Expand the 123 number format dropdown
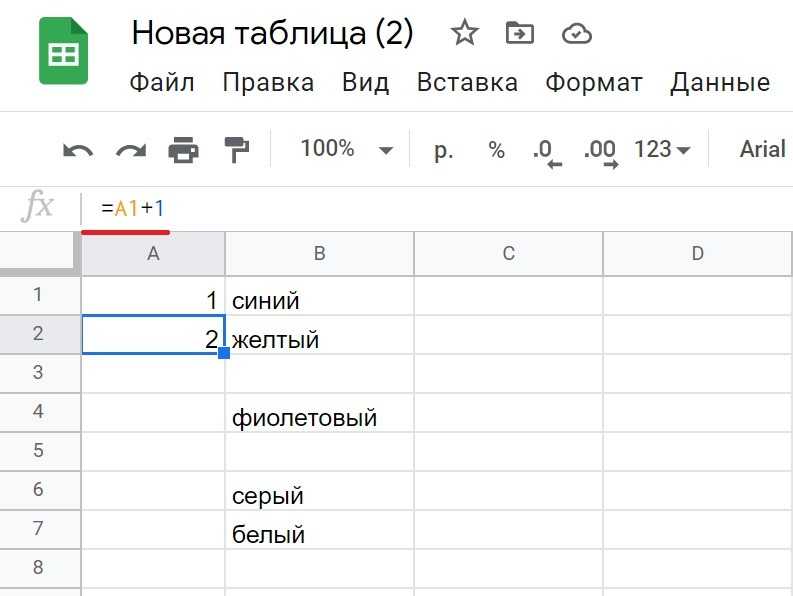 [x=662, y=149]
